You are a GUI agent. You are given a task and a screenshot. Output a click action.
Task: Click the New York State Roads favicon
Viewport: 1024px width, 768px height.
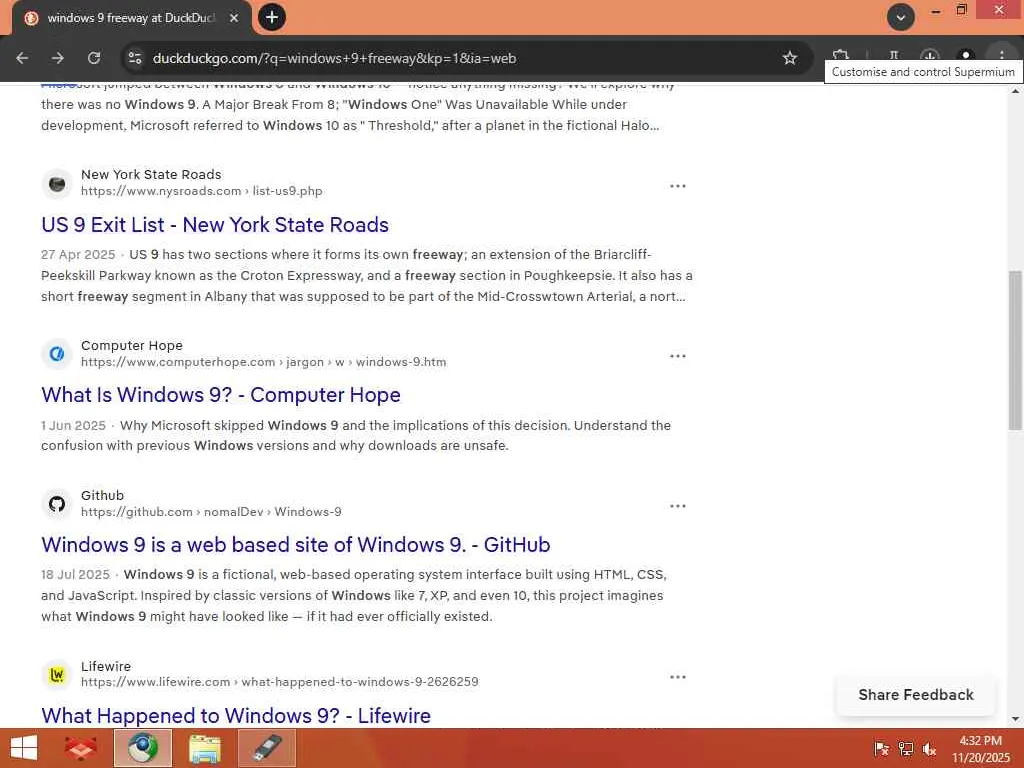57,184
